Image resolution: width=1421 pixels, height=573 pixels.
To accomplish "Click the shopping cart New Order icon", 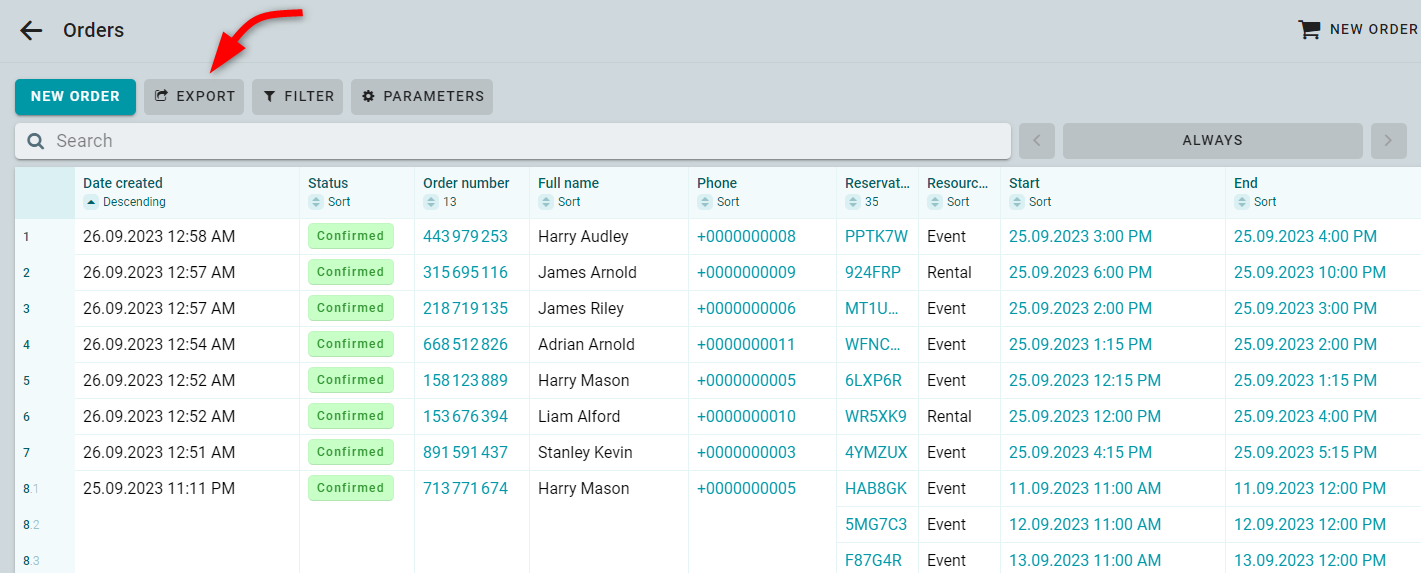I will click(x=1309, y=29).
